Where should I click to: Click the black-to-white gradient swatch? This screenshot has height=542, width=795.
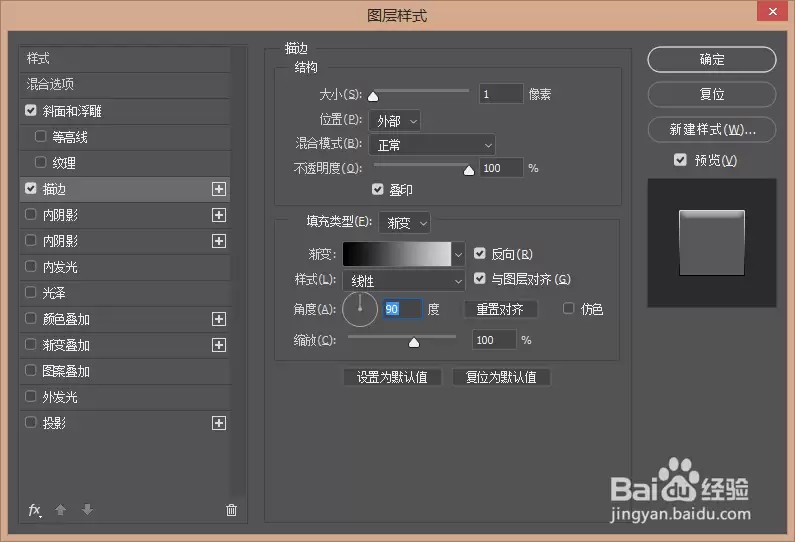point(397,254)
